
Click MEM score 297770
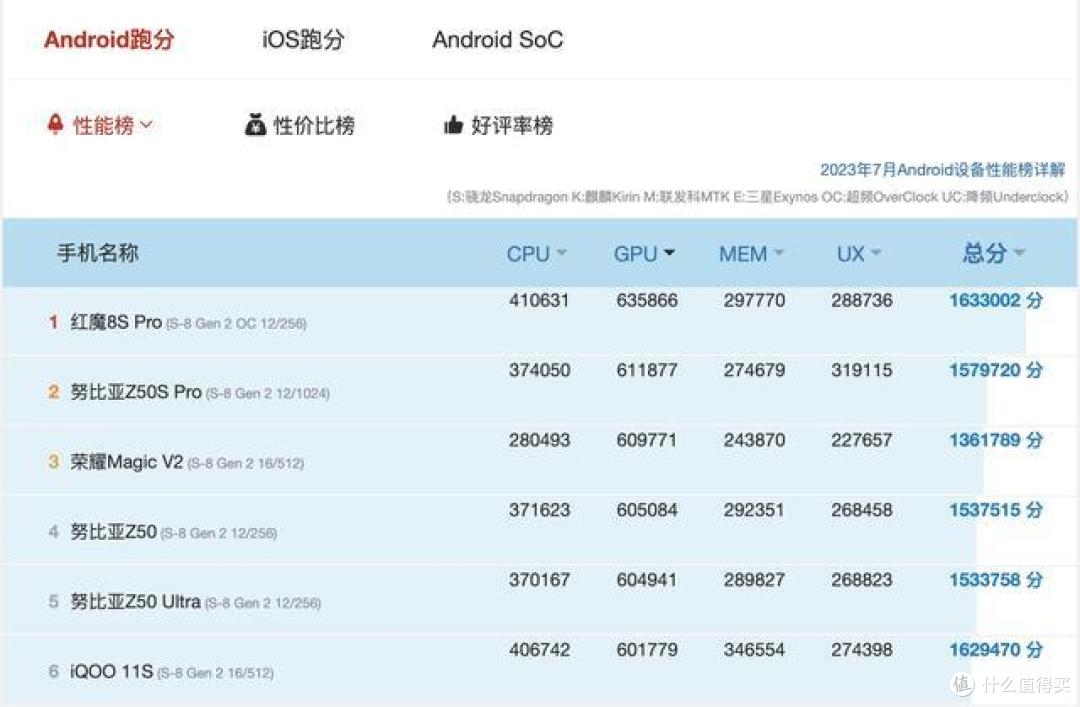click(x=754, y=300)
